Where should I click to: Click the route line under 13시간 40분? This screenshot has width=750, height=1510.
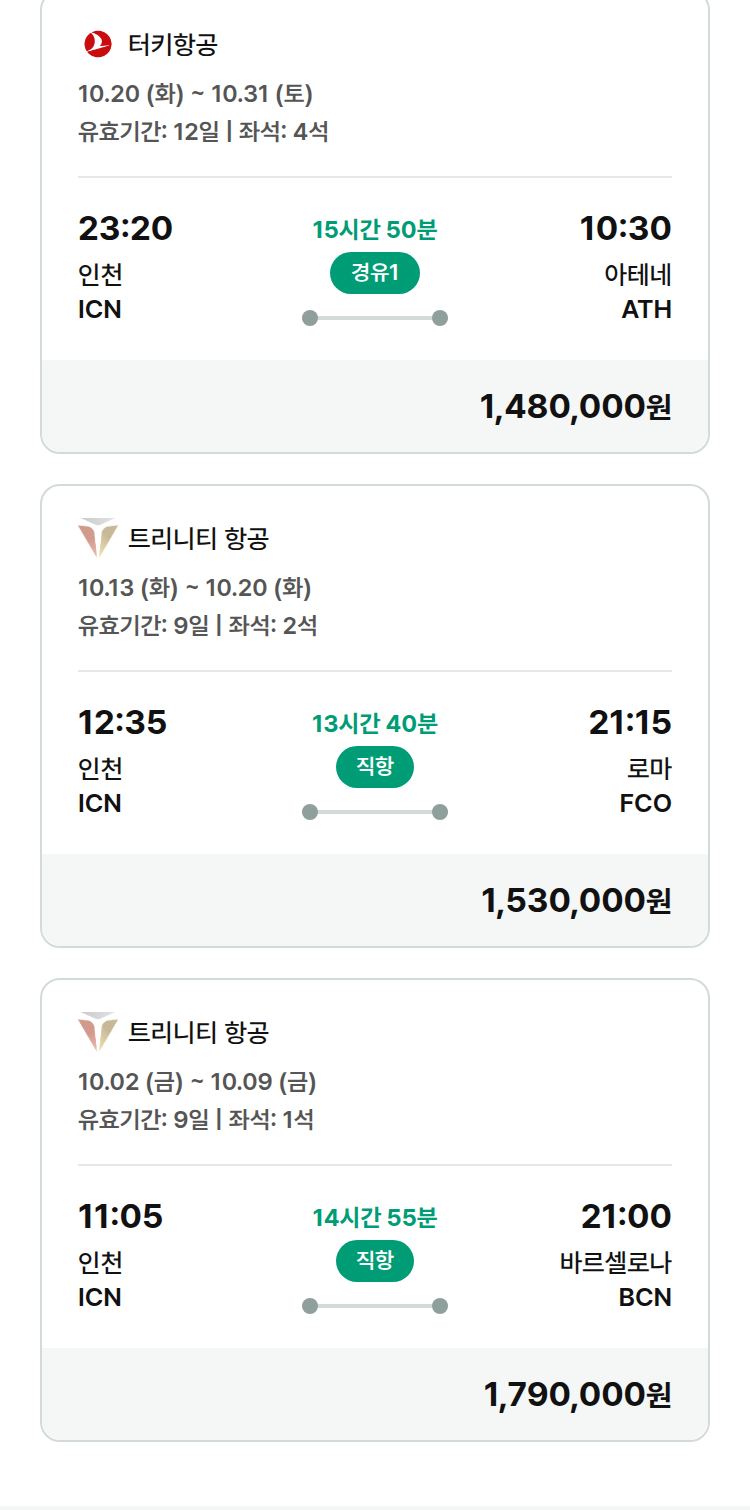click(x=375, y=812)
